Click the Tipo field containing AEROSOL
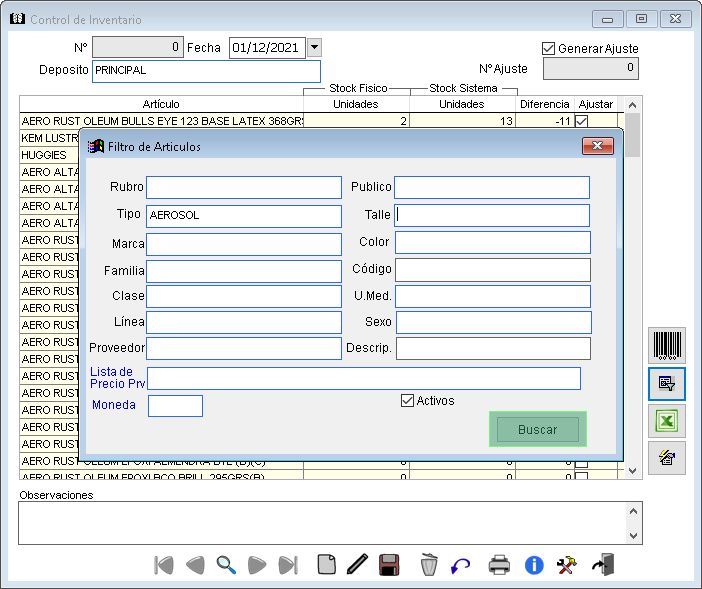This screenshot has width=702, height=589. point(244,216)
